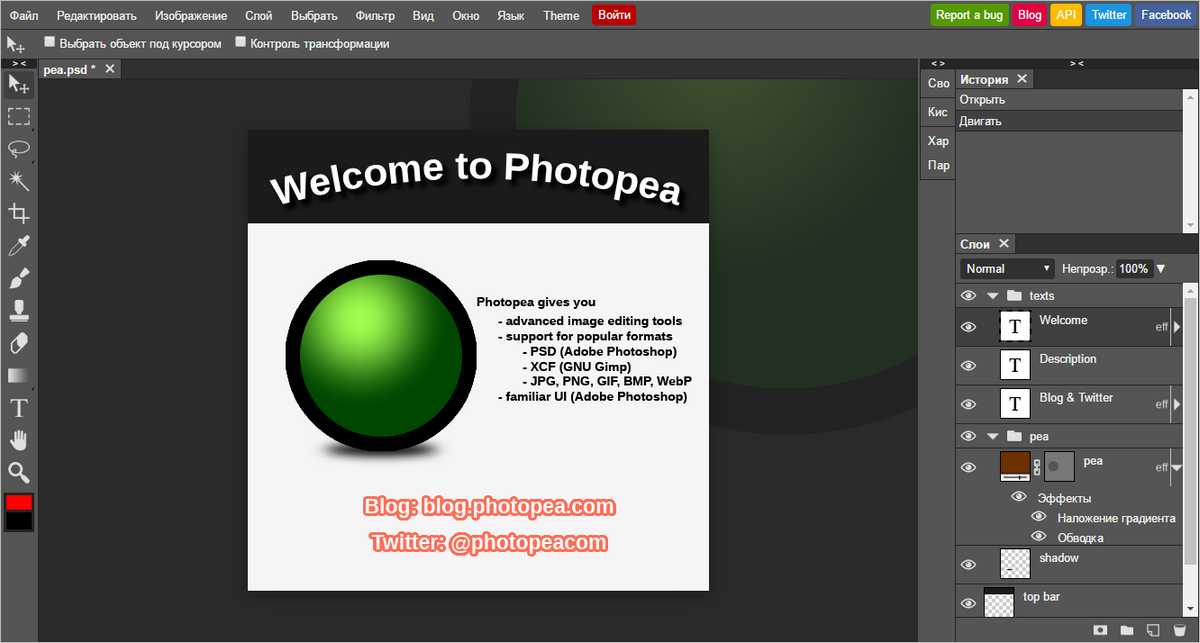Viewport: 1200px width, 643px height.
Task: Close the Слои panel
Action: tap(1005, 244)
